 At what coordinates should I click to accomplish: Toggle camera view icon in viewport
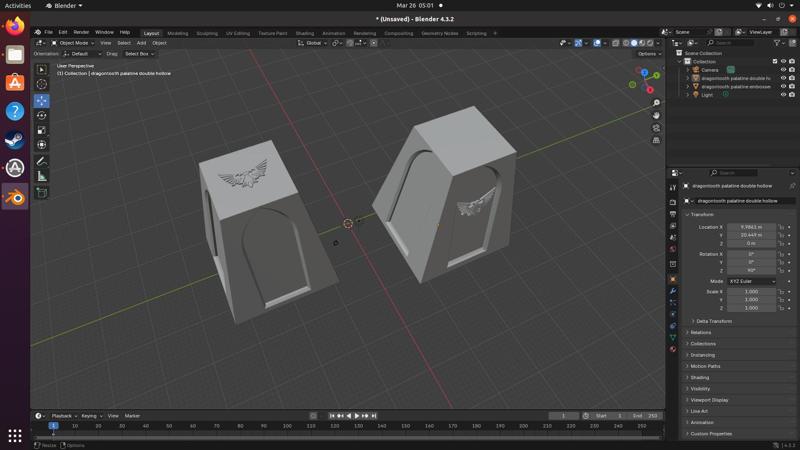pos(656,128)
